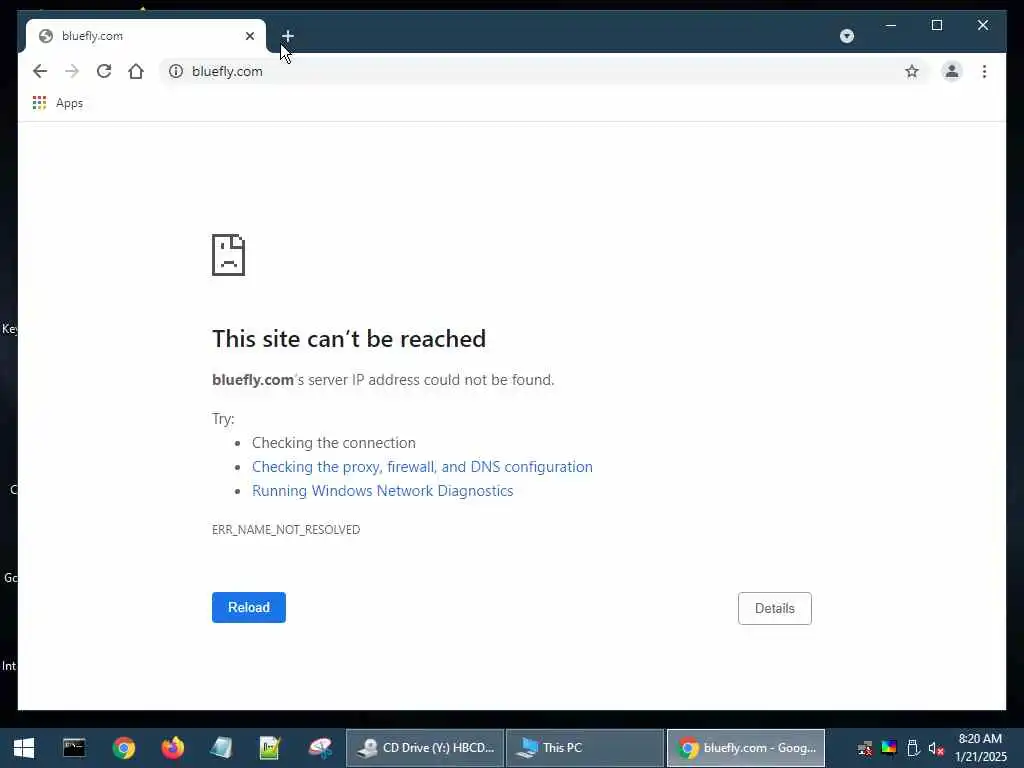
Task: Minimize the Chrome window
Action: 891,25
